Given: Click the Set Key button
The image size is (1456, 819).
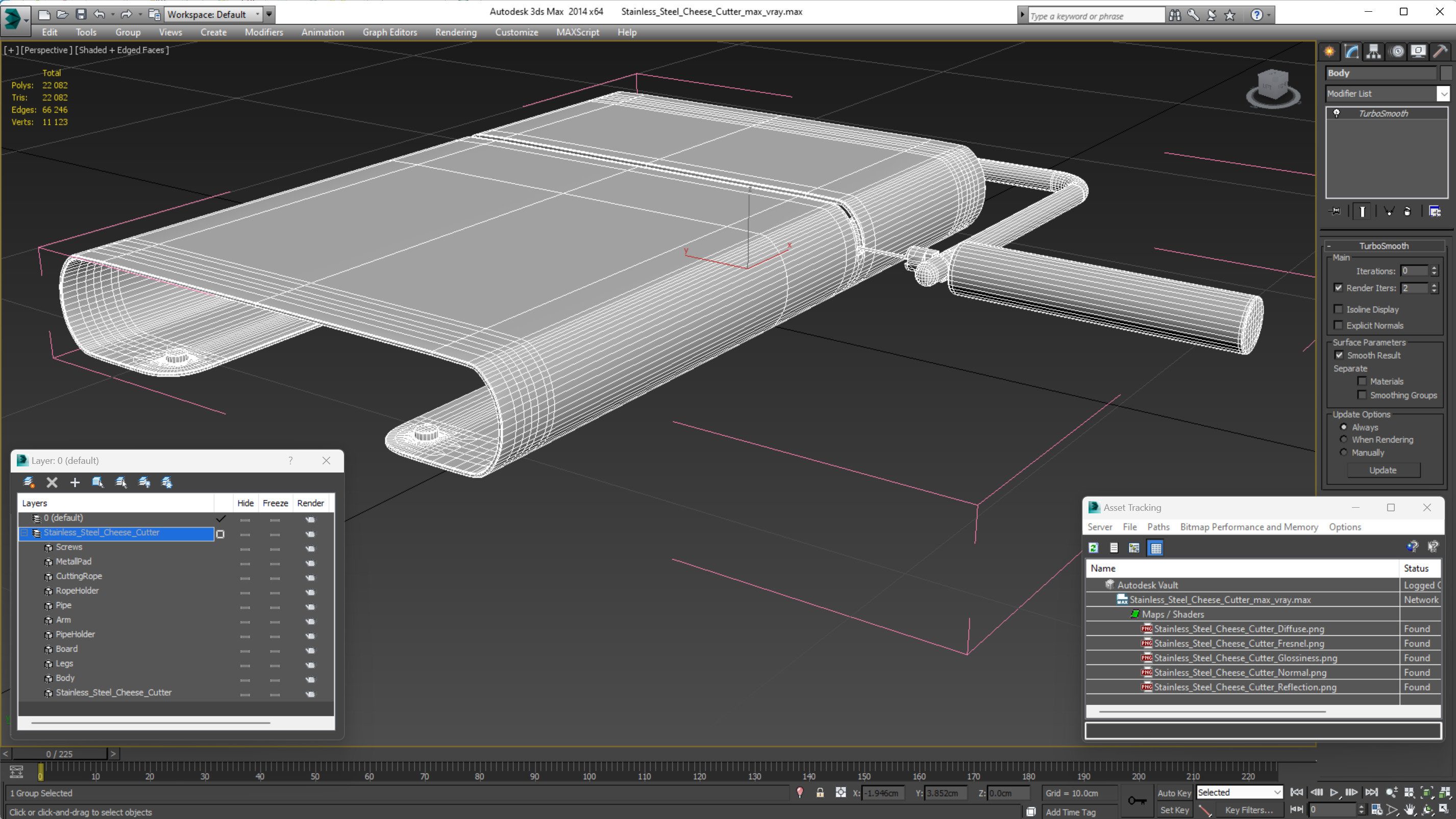Looking at the screenshot, I should tap(1173, 810).
